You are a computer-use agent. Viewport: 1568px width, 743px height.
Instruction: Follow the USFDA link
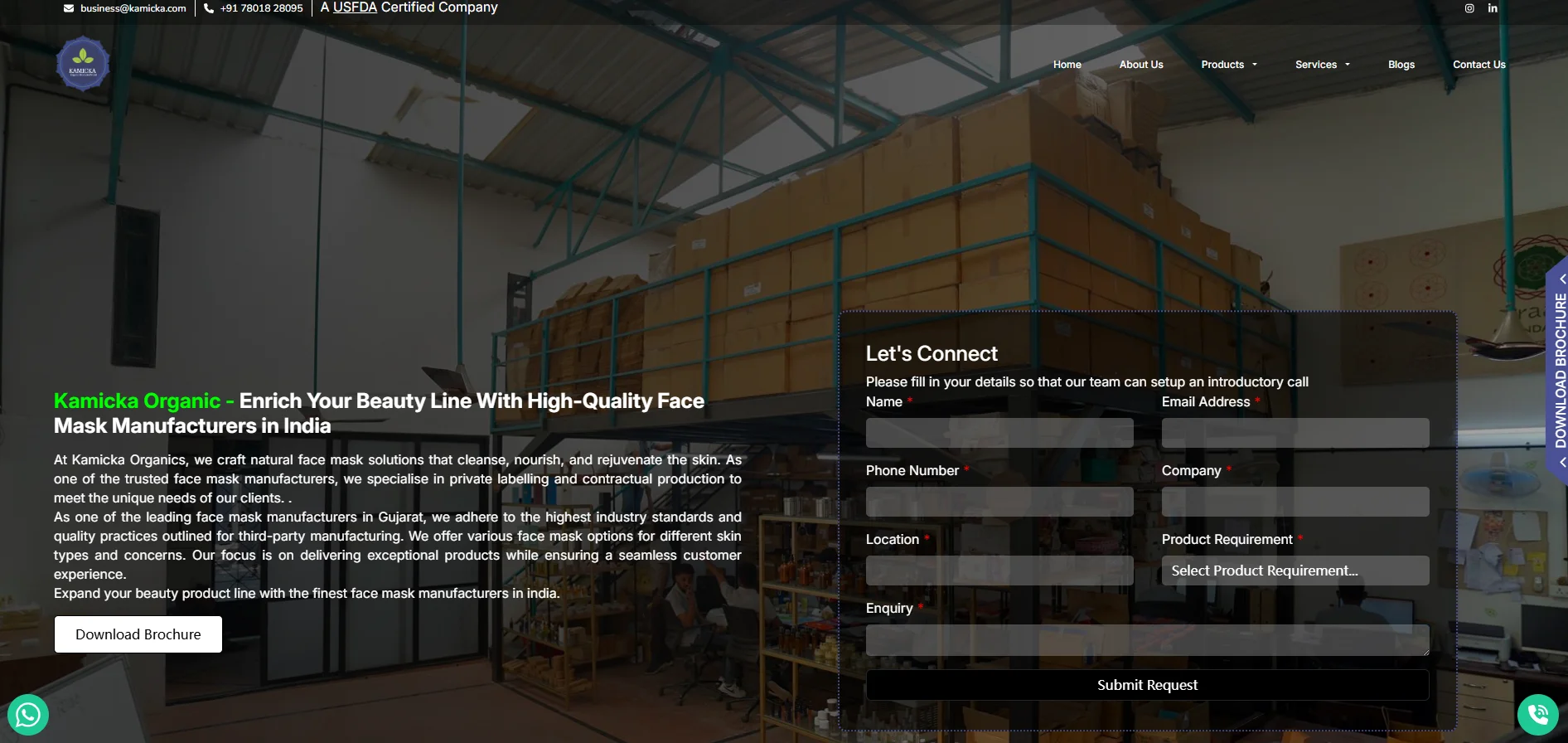355,7
